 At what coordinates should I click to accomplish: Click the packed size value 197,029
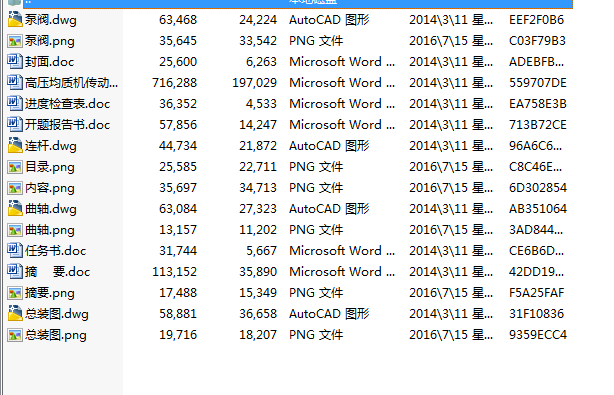tap(255, 83)
